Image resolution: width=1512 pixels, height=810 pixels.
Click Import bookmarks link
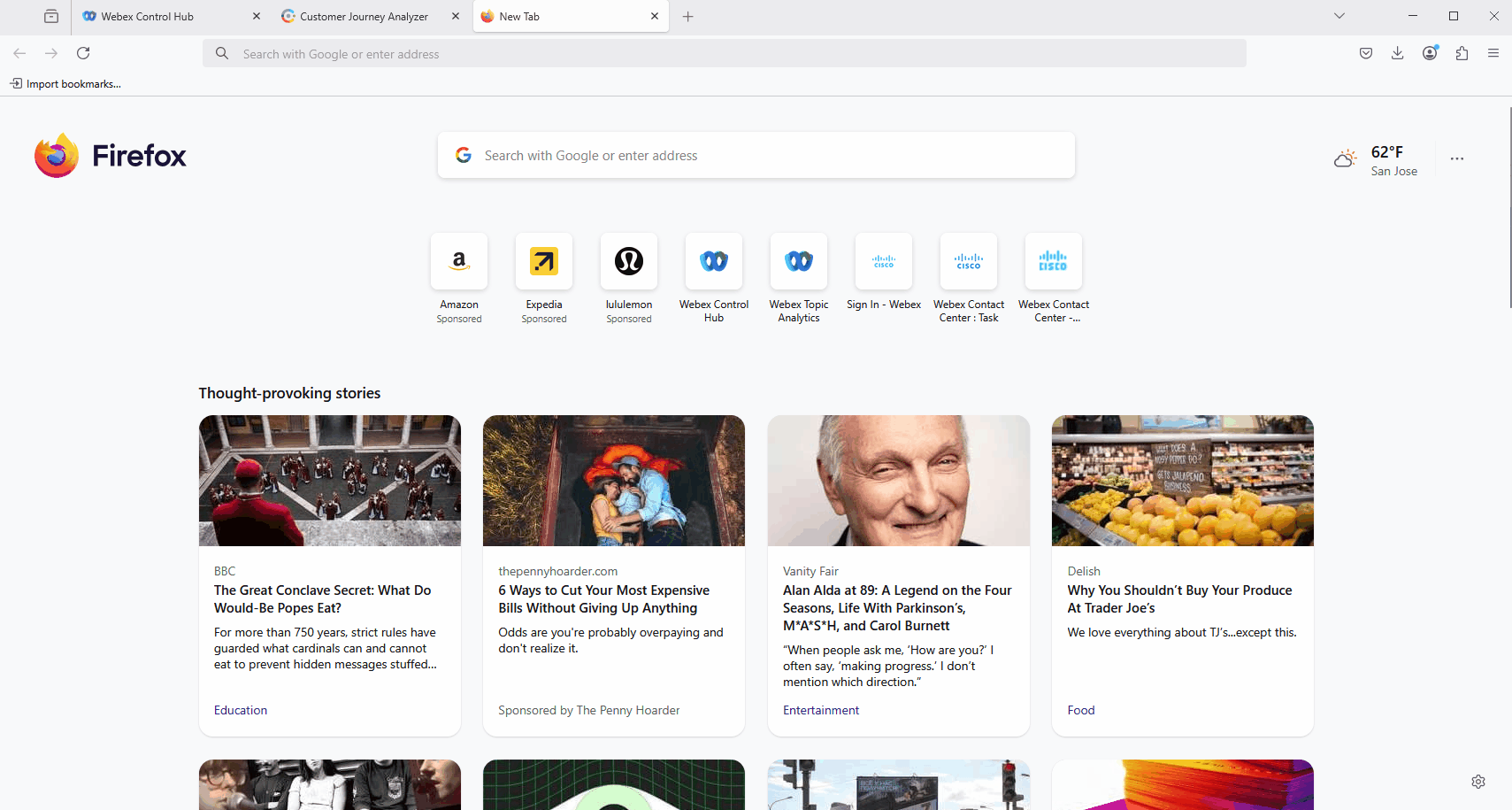[66, 84]
